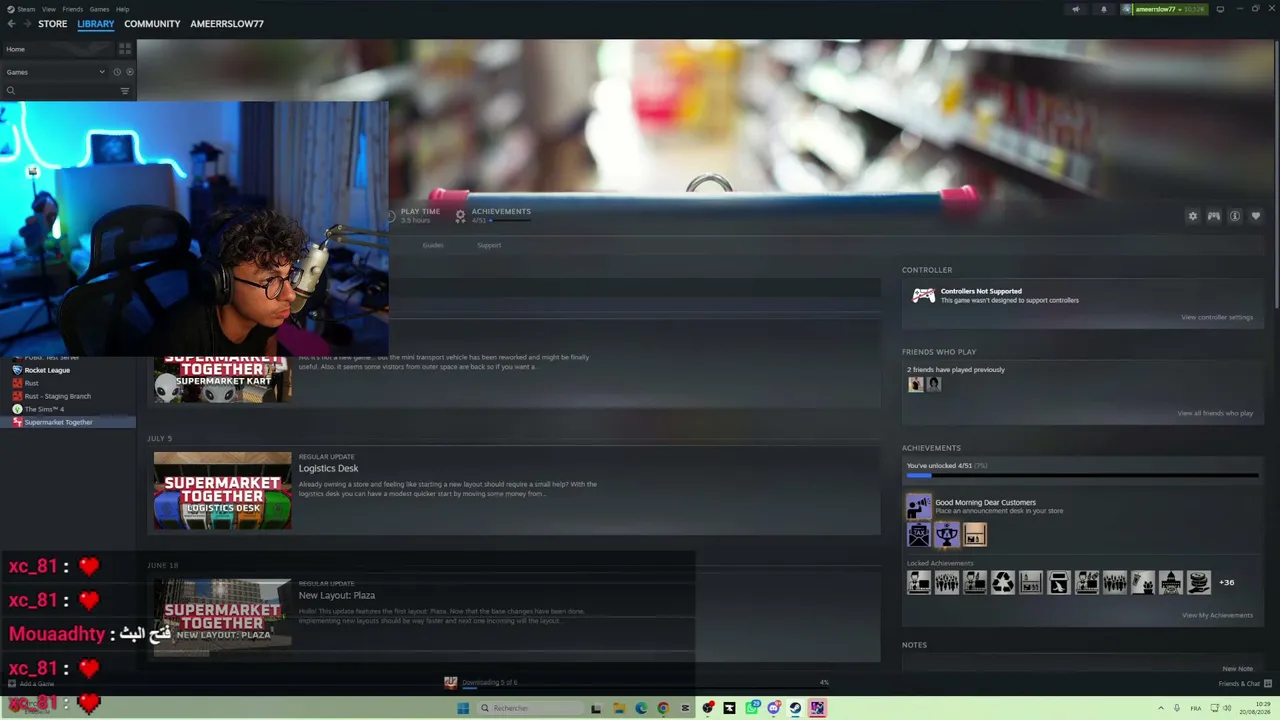
Task: Click Add a Game at bottom left
Action: pyautogui.click(x=31, y=684)
